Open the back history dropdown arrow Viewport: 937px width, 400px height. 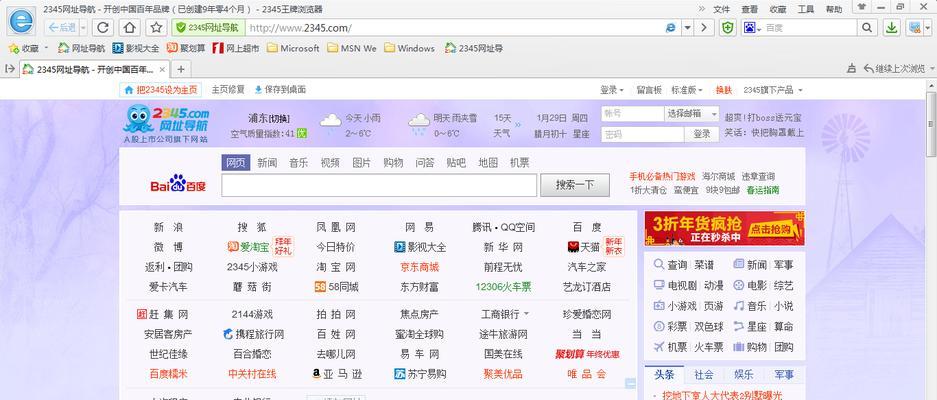(x=83, y=28)
